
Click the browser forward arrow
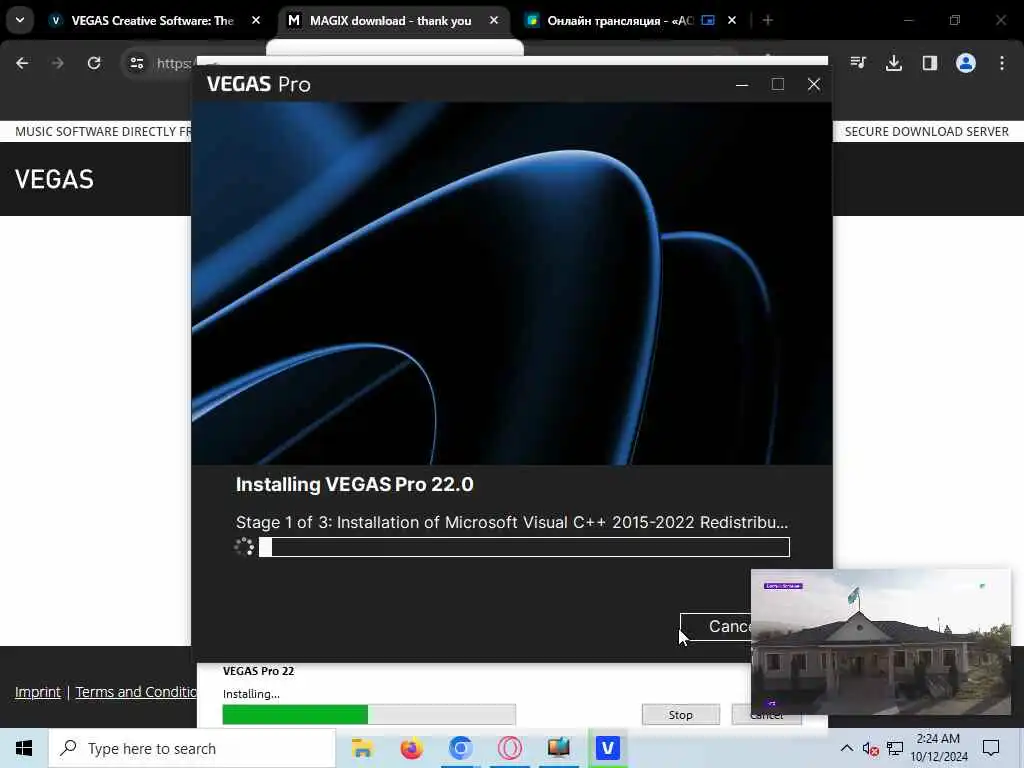point(57,63)
